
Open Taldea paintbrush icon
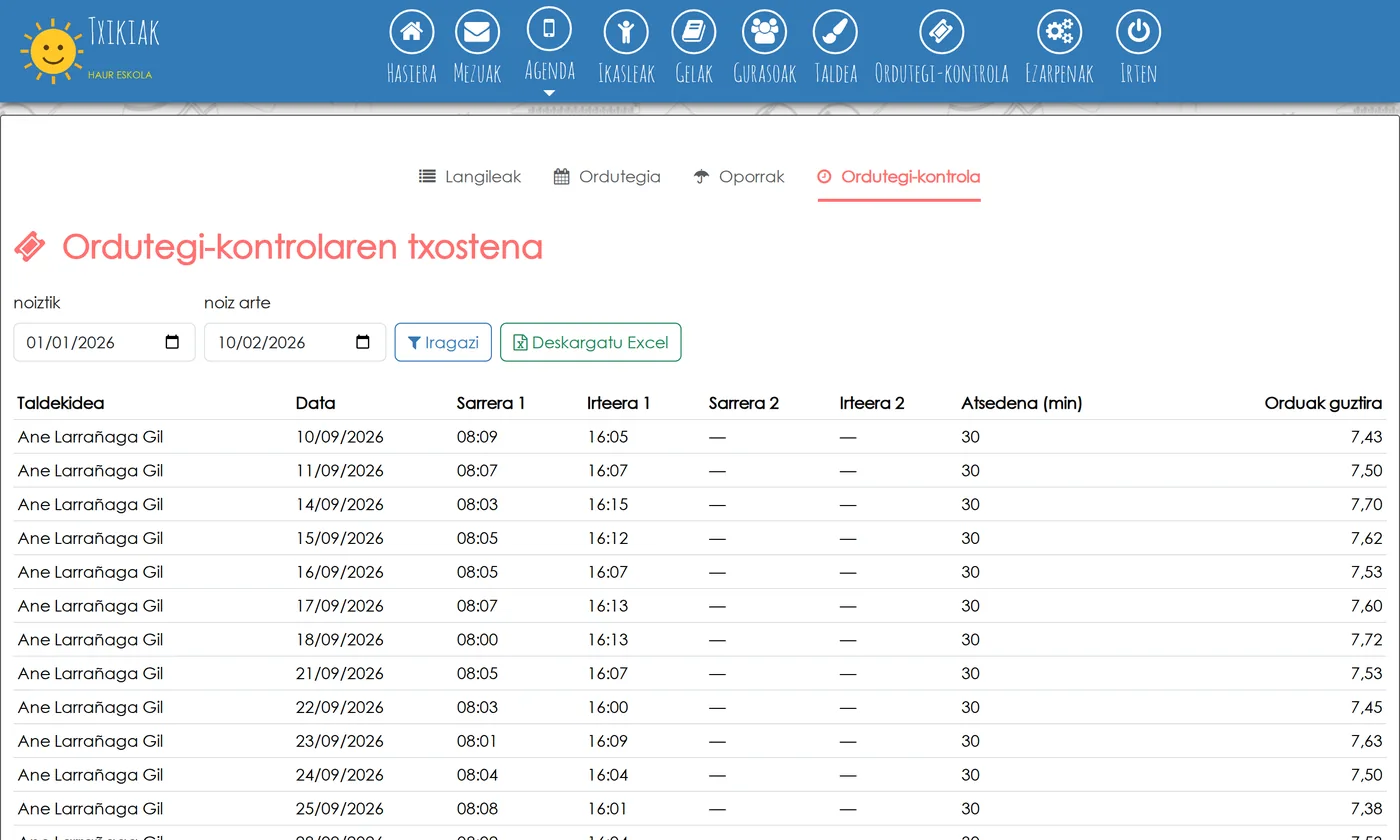click(835, 32)
